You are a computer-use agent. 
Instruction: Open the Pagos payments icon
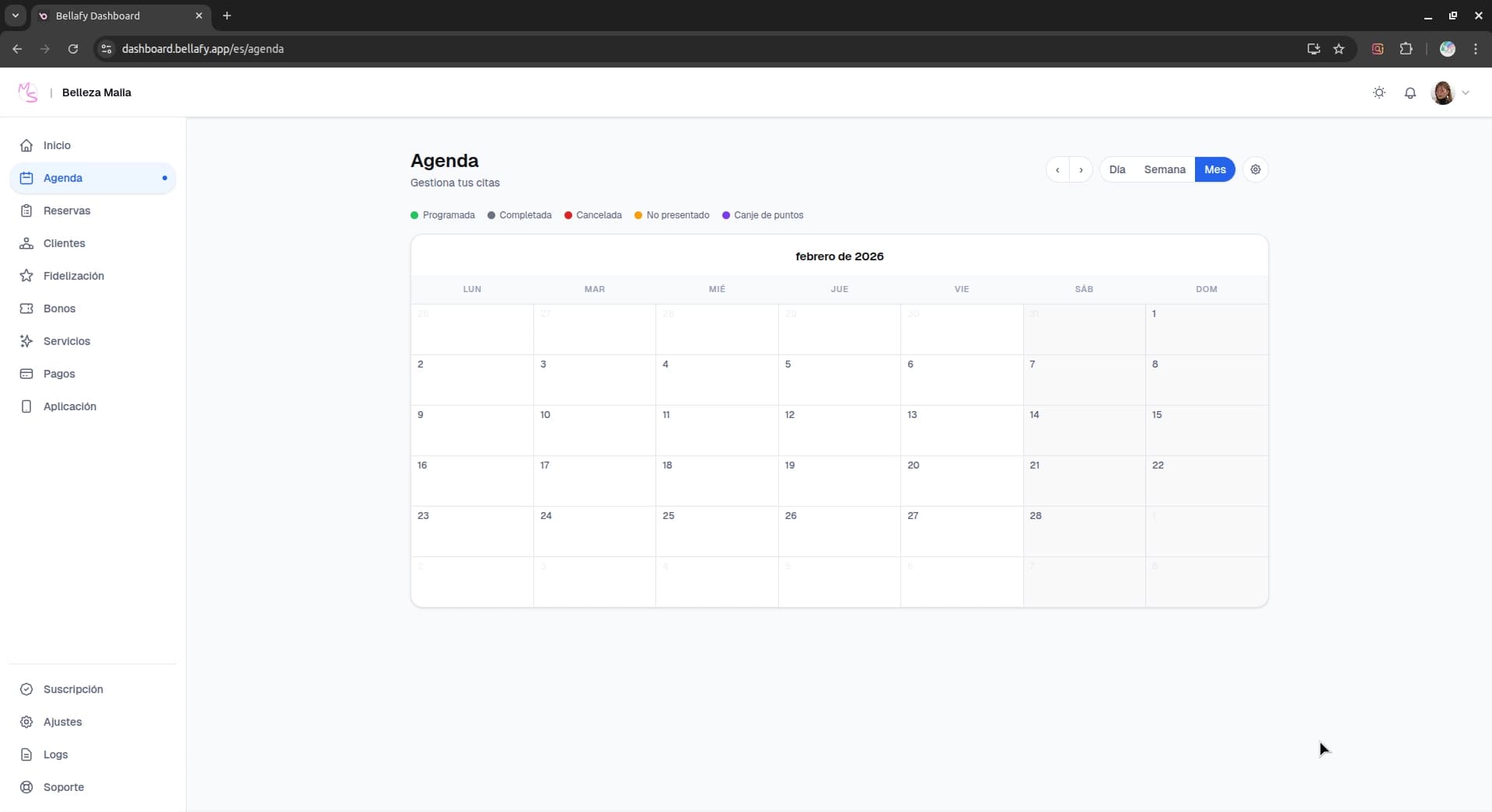26,374
